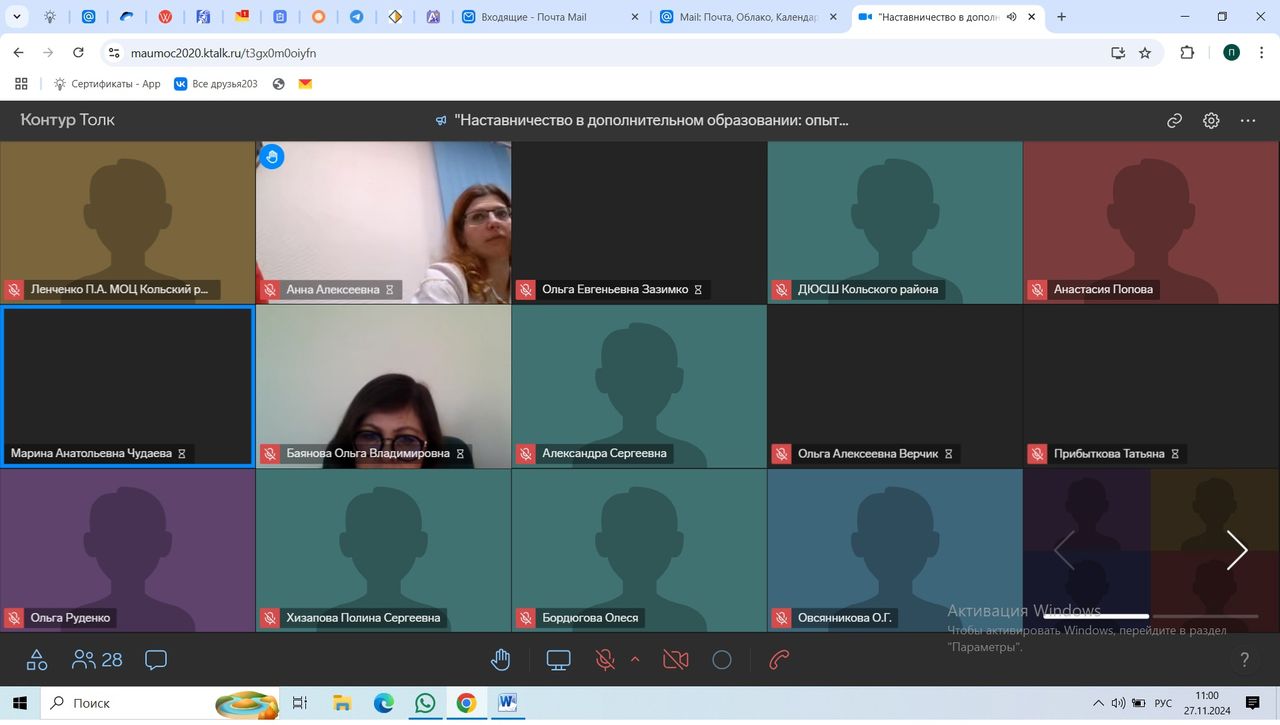The image size is (1280, 725).
Task: Show hidden system tray icons
Action: pyautogui.click(x=1099, y=703)
